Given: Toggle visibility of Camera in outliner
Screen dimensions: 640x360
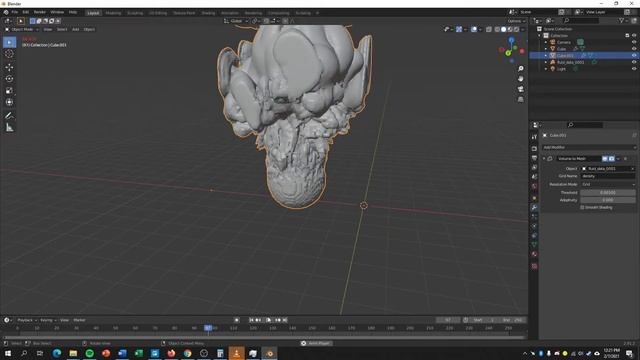Looking at the screenshot, I should point(634,42).
